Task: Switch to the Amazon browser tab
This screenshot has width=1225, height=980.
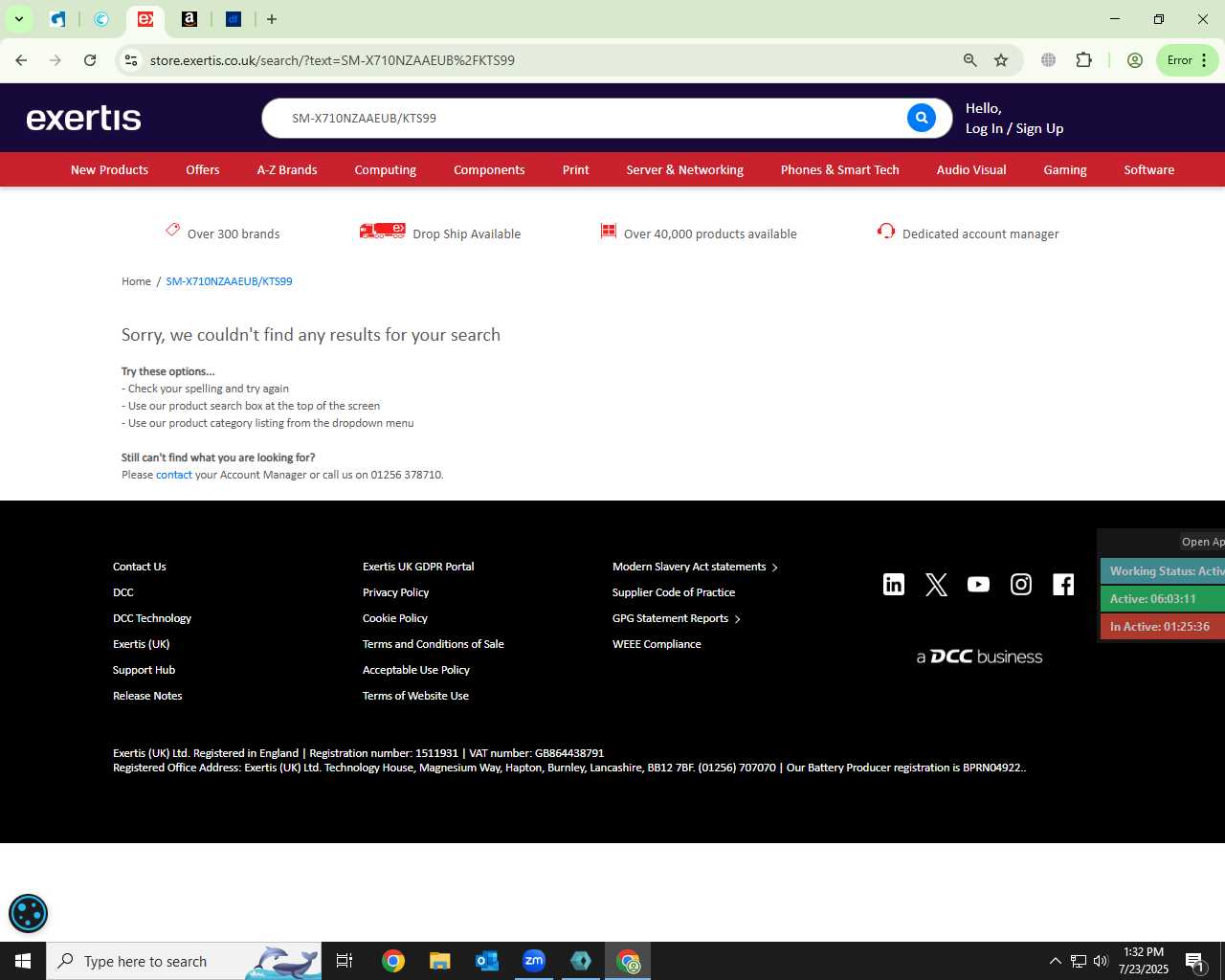Action: pos(189,19)
